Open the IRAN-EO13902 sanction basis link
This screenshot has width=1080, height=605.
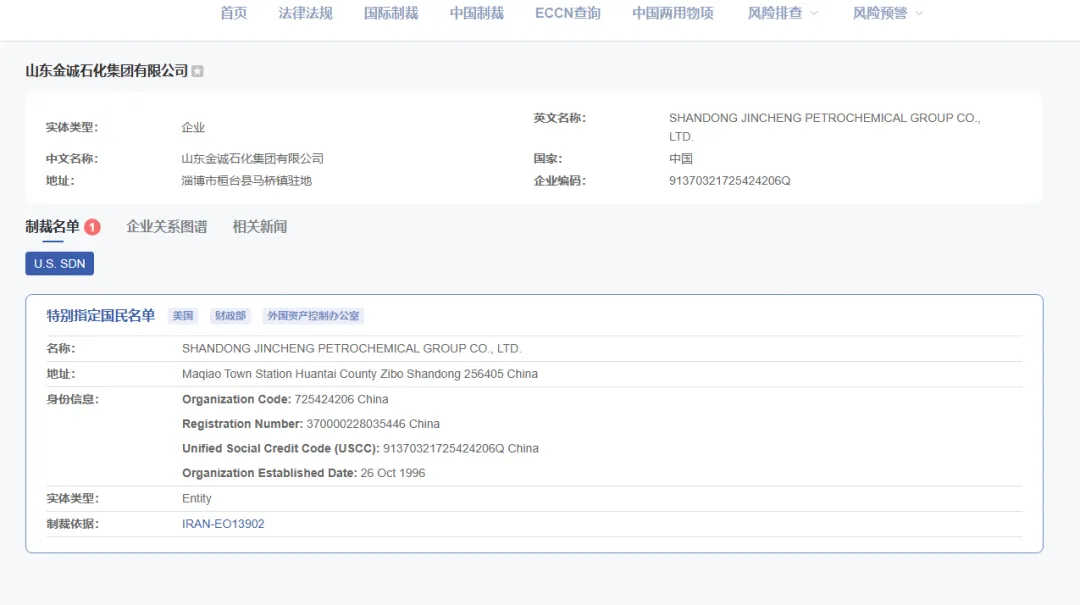click(223, 524)
